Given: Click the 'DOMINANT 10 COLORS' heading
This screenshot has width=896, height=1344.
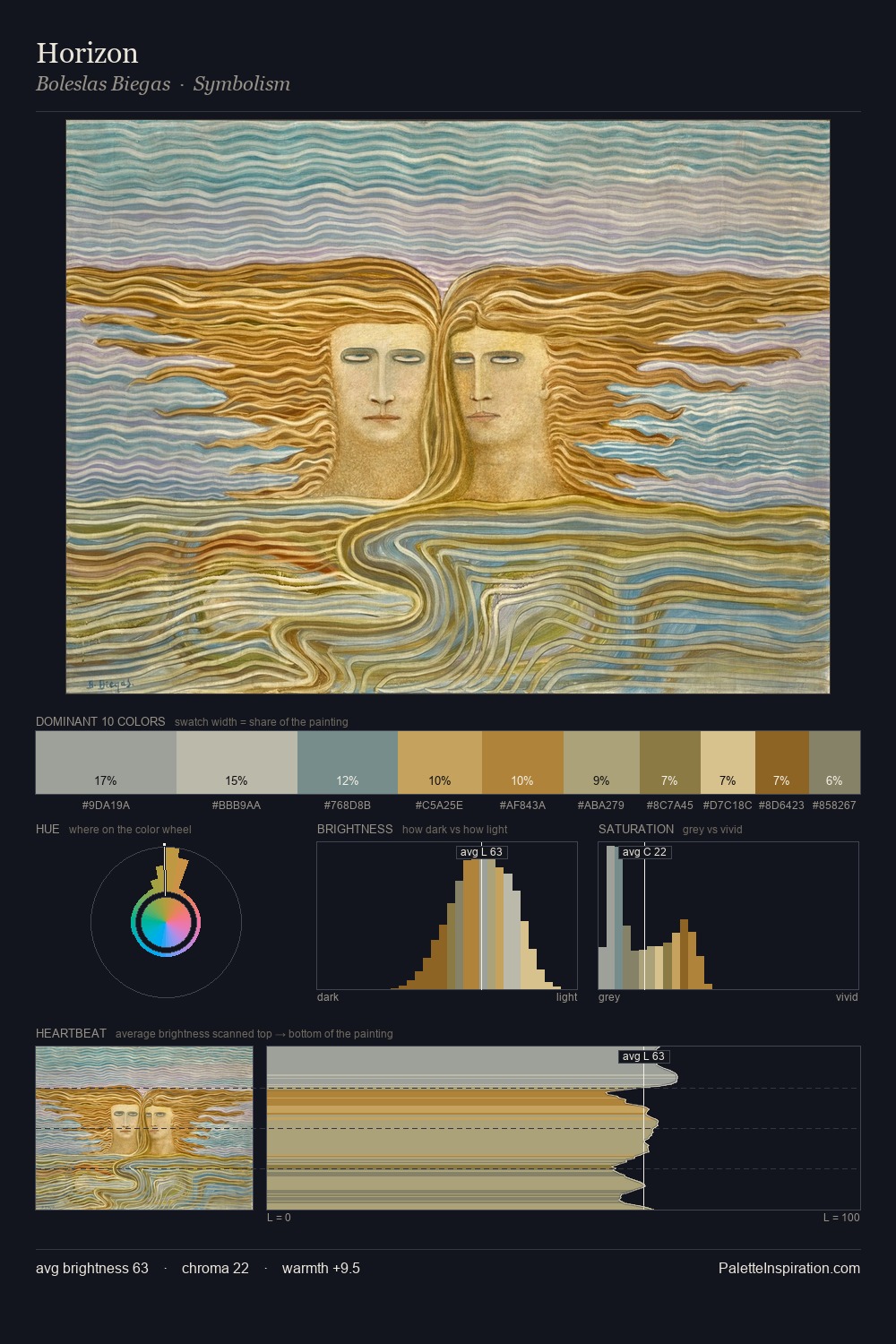Looking at the screenshot, I should 100,721.
